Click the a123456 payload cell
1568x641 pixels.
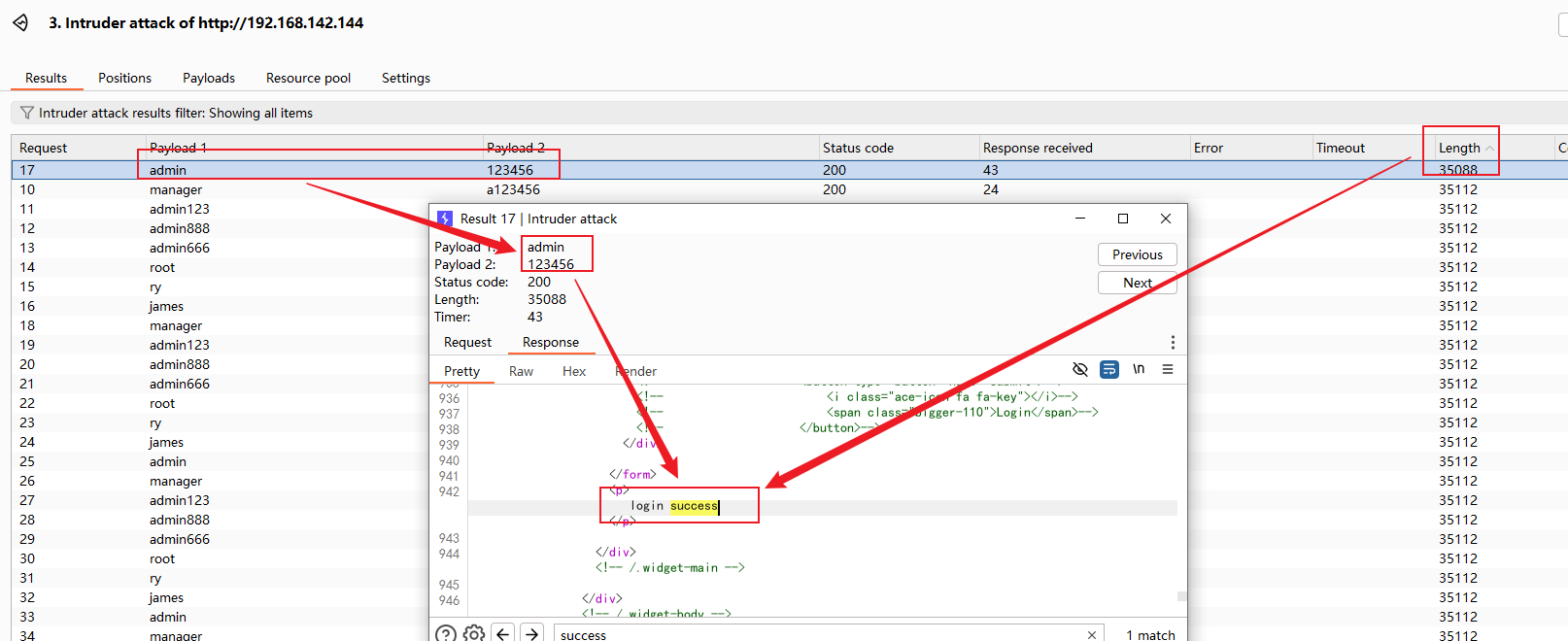click(513, 189)
